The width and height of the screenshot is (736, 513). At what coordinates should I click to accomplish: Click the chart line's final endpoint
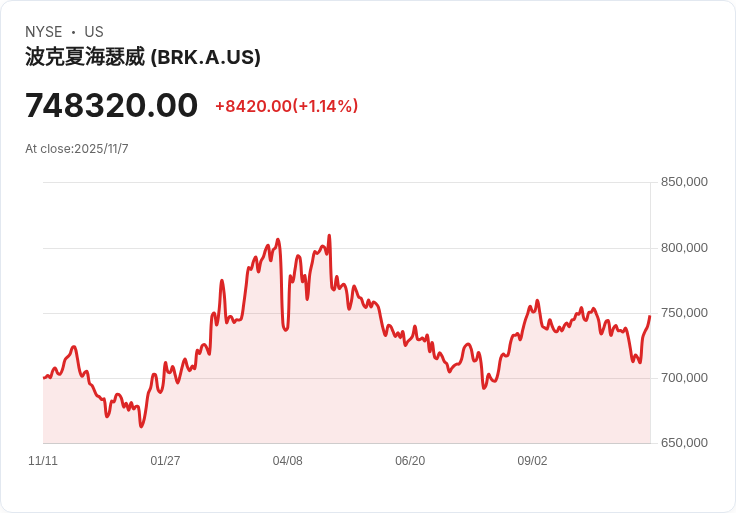pyautogui.click(x=650, y=317)
